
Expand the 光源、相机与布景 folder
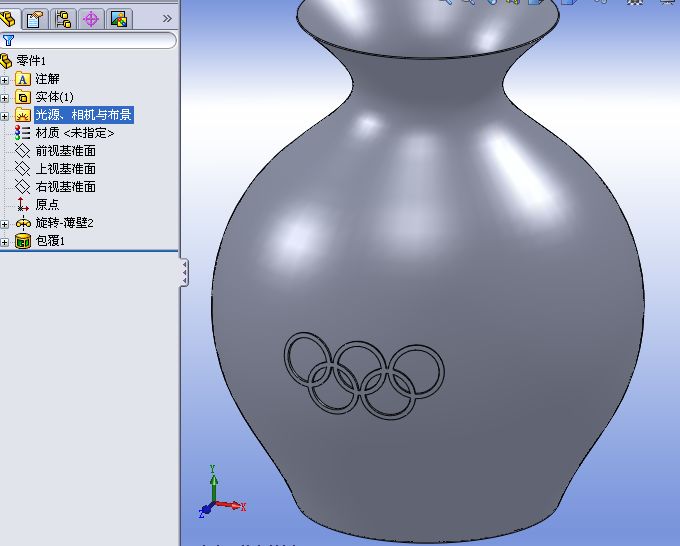4,116
